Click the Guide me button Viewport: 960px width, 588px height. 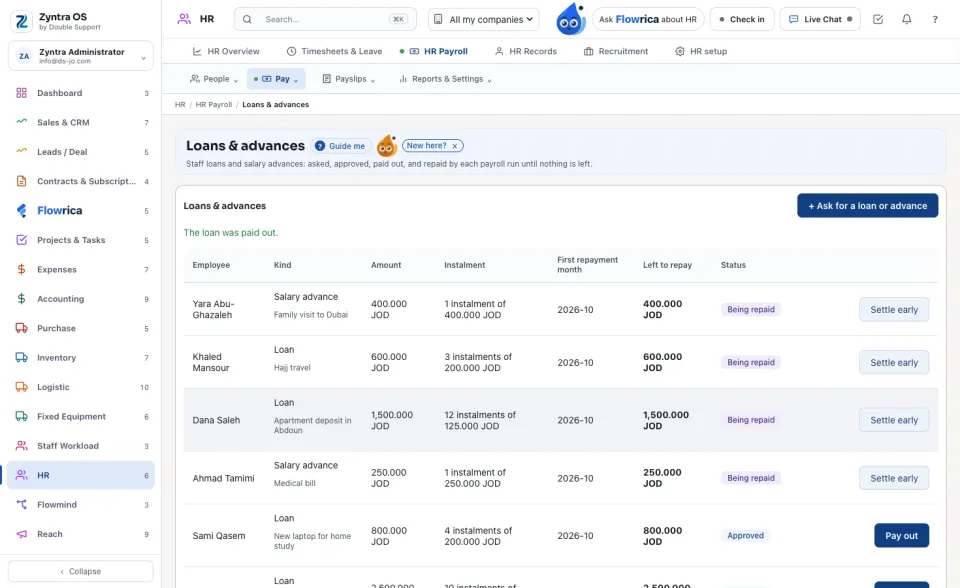(340, 146)
